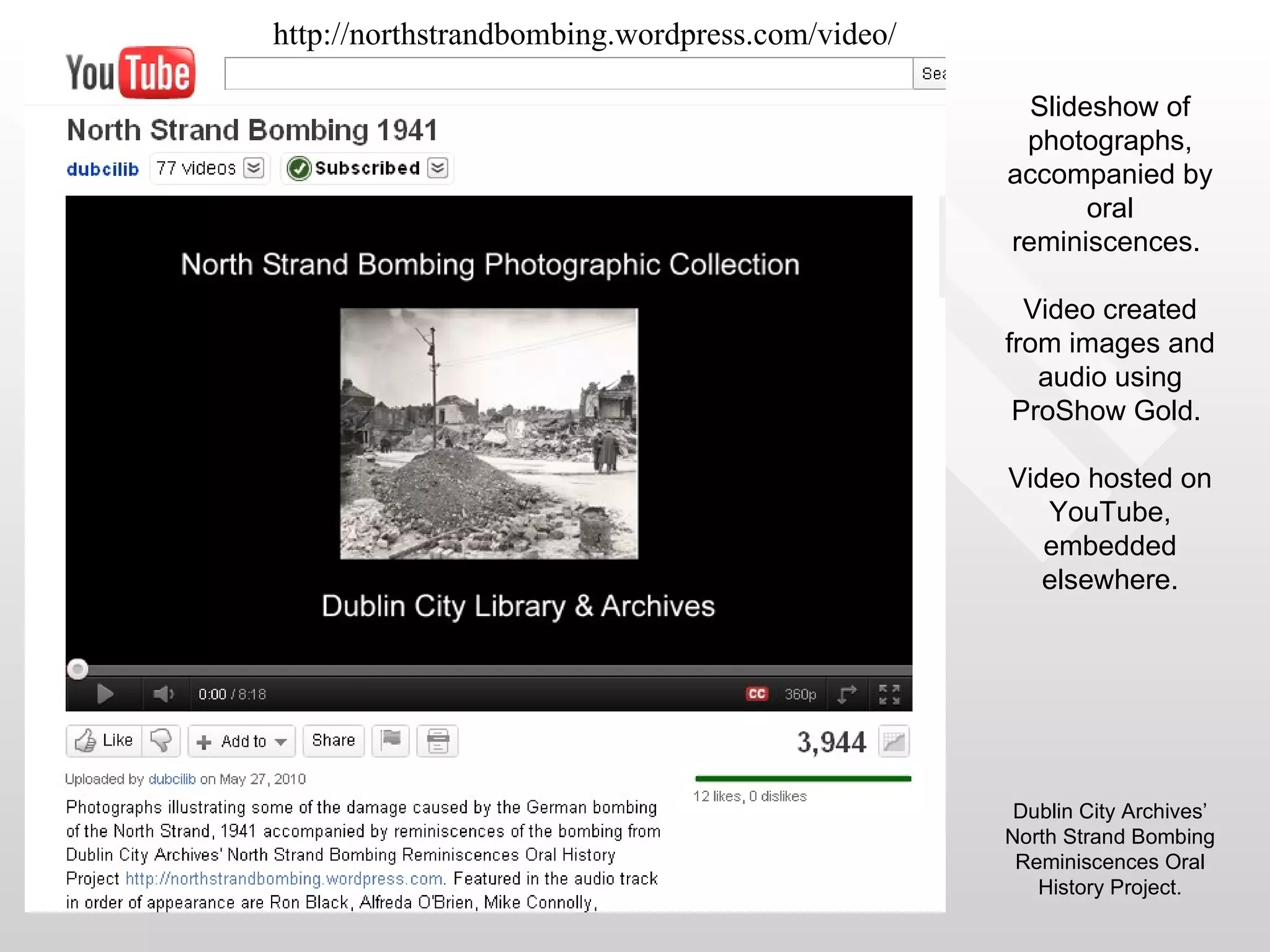Click the 0:00 / 8:18 time display
The width and height of the screenshot is (1270, 952).
tap(232, 694)
